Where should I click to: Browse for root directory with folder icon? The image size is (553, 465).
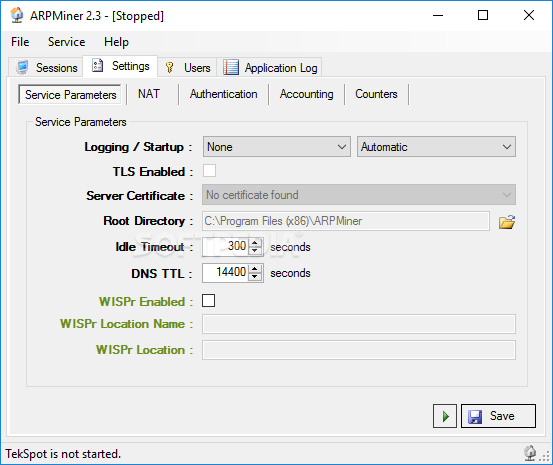click(x=507, y=222)
